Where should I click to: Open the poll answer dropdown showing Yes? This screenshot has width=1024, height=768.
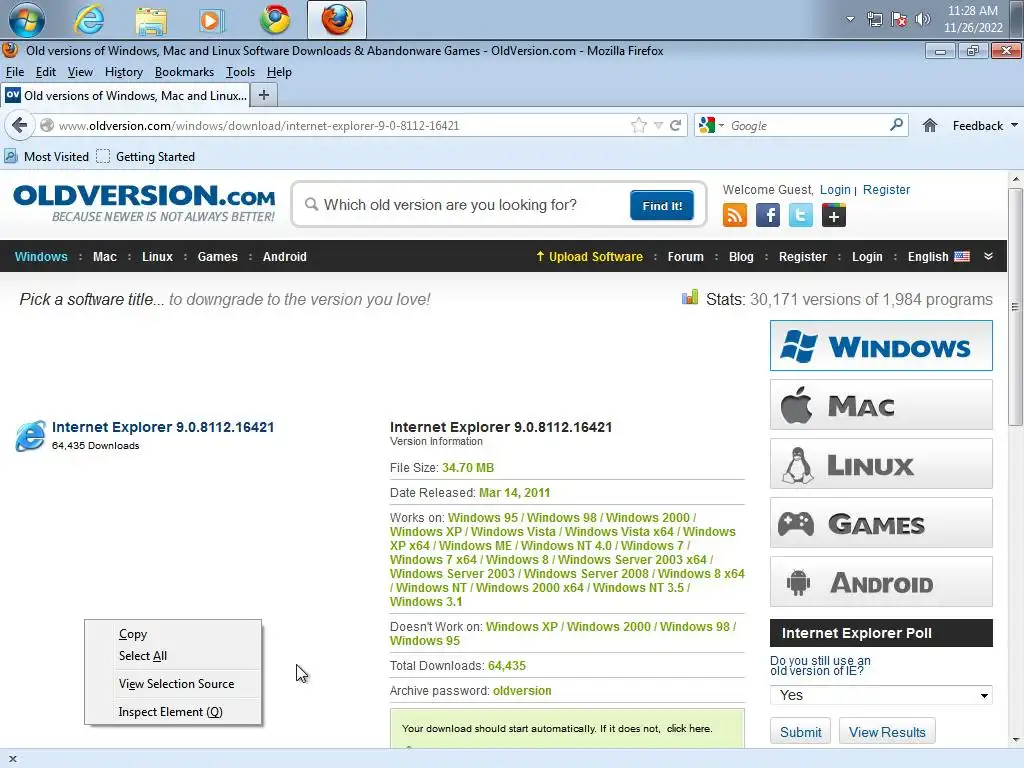click(x=881, y=695)
